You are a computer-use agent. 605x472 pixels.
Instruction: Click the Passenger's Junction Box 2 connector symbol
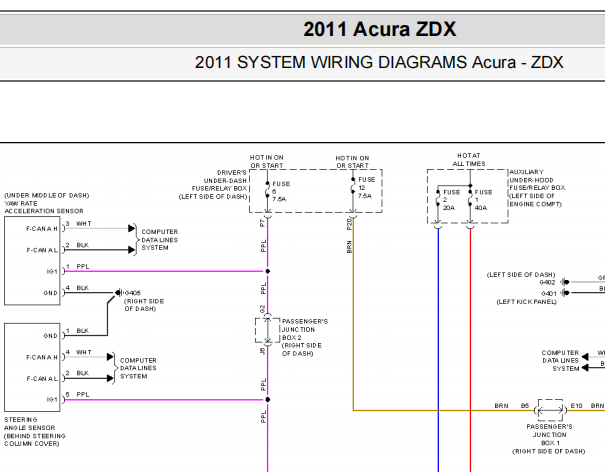pyautogui.click(x=267, y=330)
